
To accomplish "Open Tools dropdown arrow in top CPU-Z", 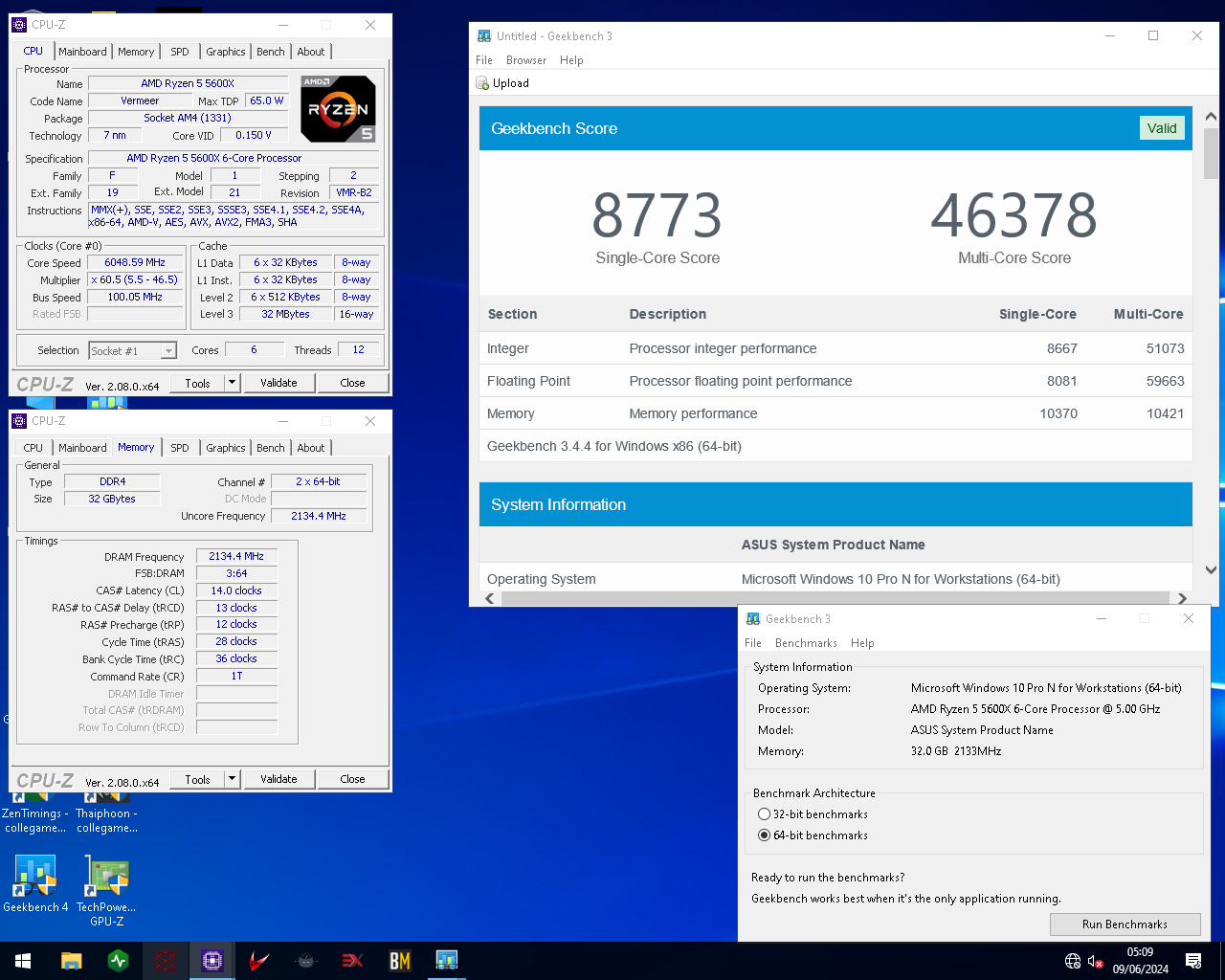I will pos(232,383).
